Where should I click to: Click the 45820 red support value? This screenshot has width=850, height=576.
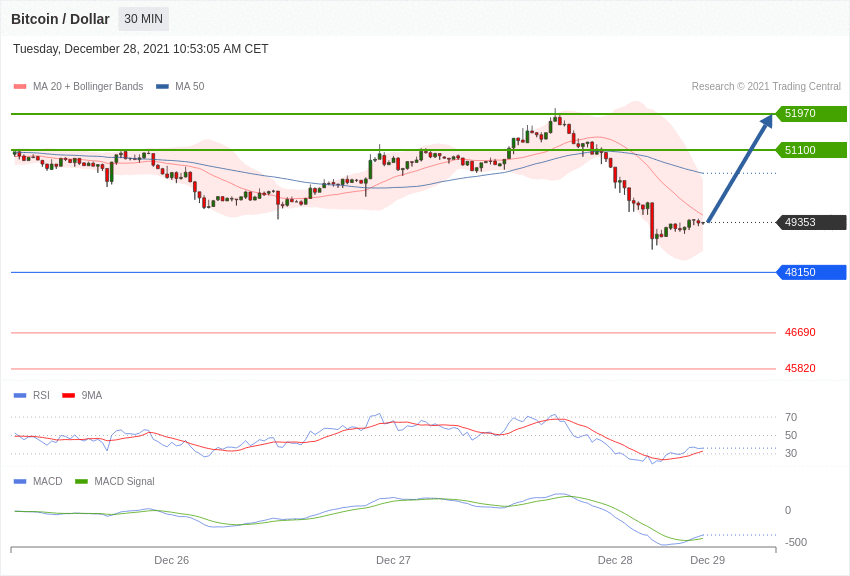coord(800,368)
